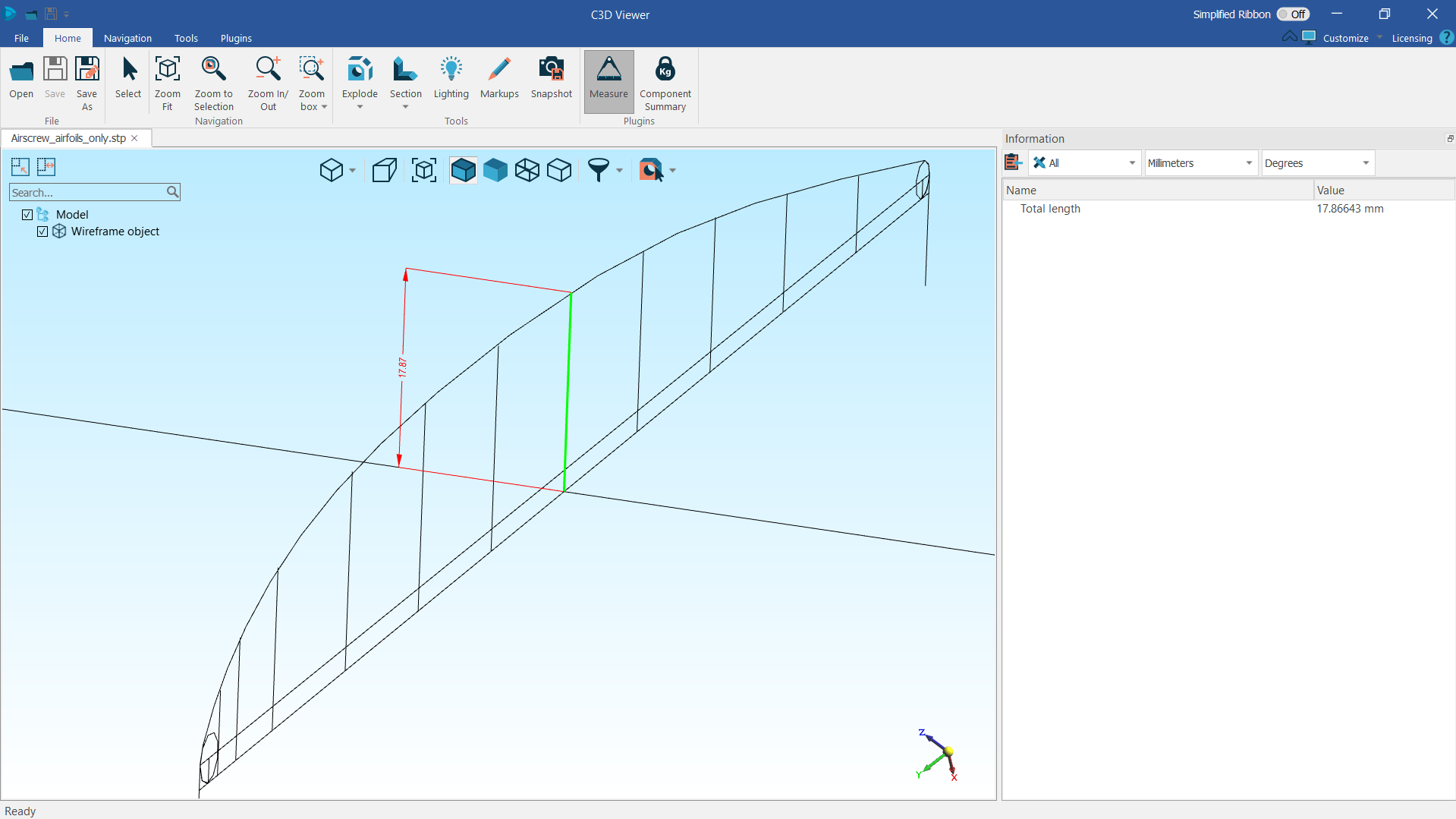Close the Airscrew_airfoils_only.stp document tab
The width and height of the screenshot is (1456, 819).
134,138
